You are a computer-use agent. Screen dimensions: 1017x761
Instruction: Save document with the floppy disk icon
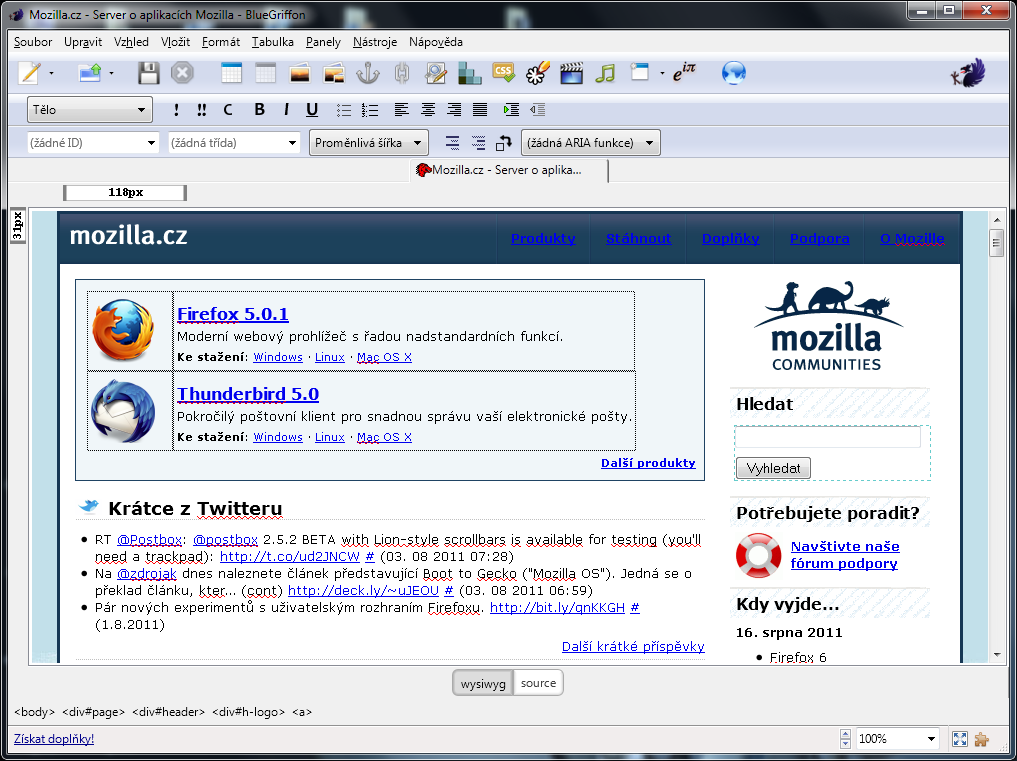tap(149, 73)
